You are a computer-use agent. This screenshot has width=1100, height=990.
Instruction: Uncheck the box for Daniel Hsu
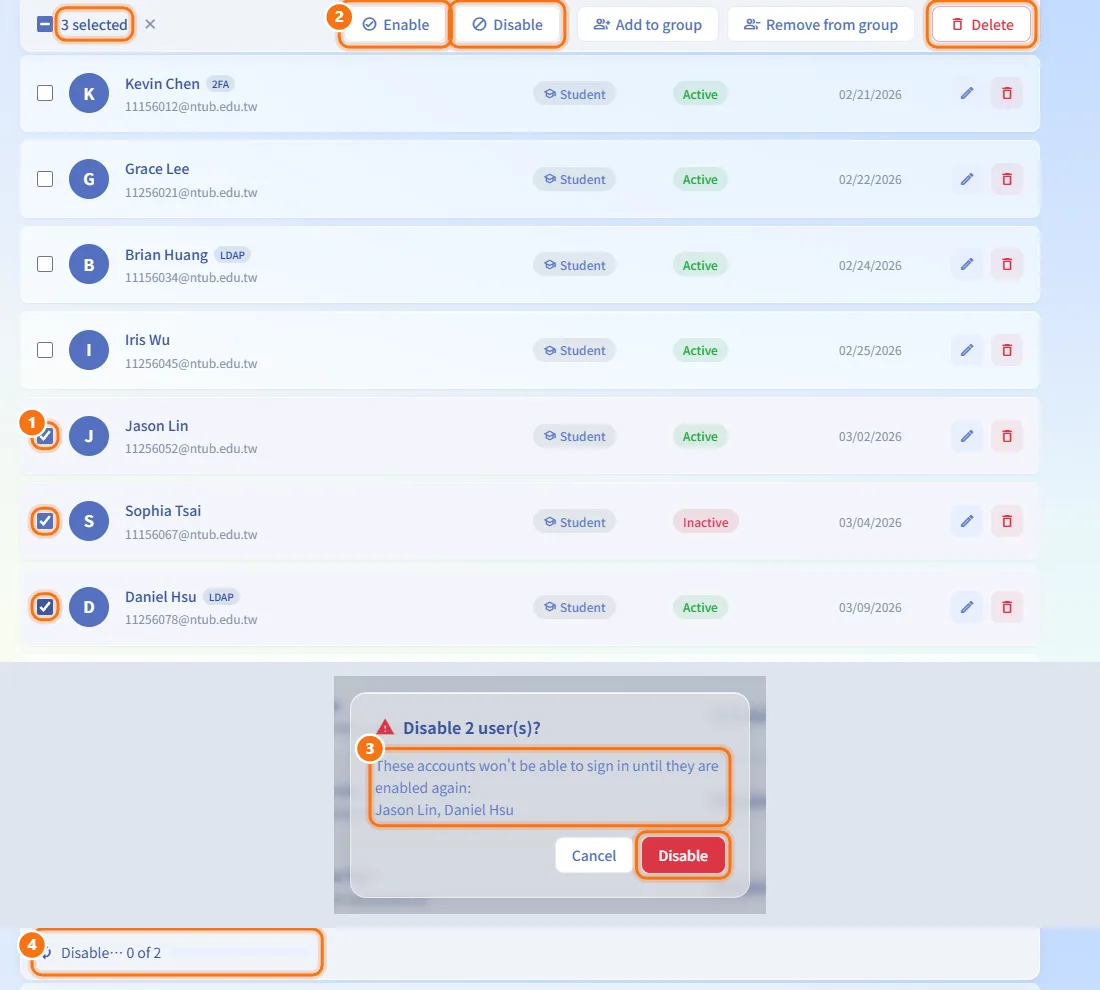tap(45, 607)
